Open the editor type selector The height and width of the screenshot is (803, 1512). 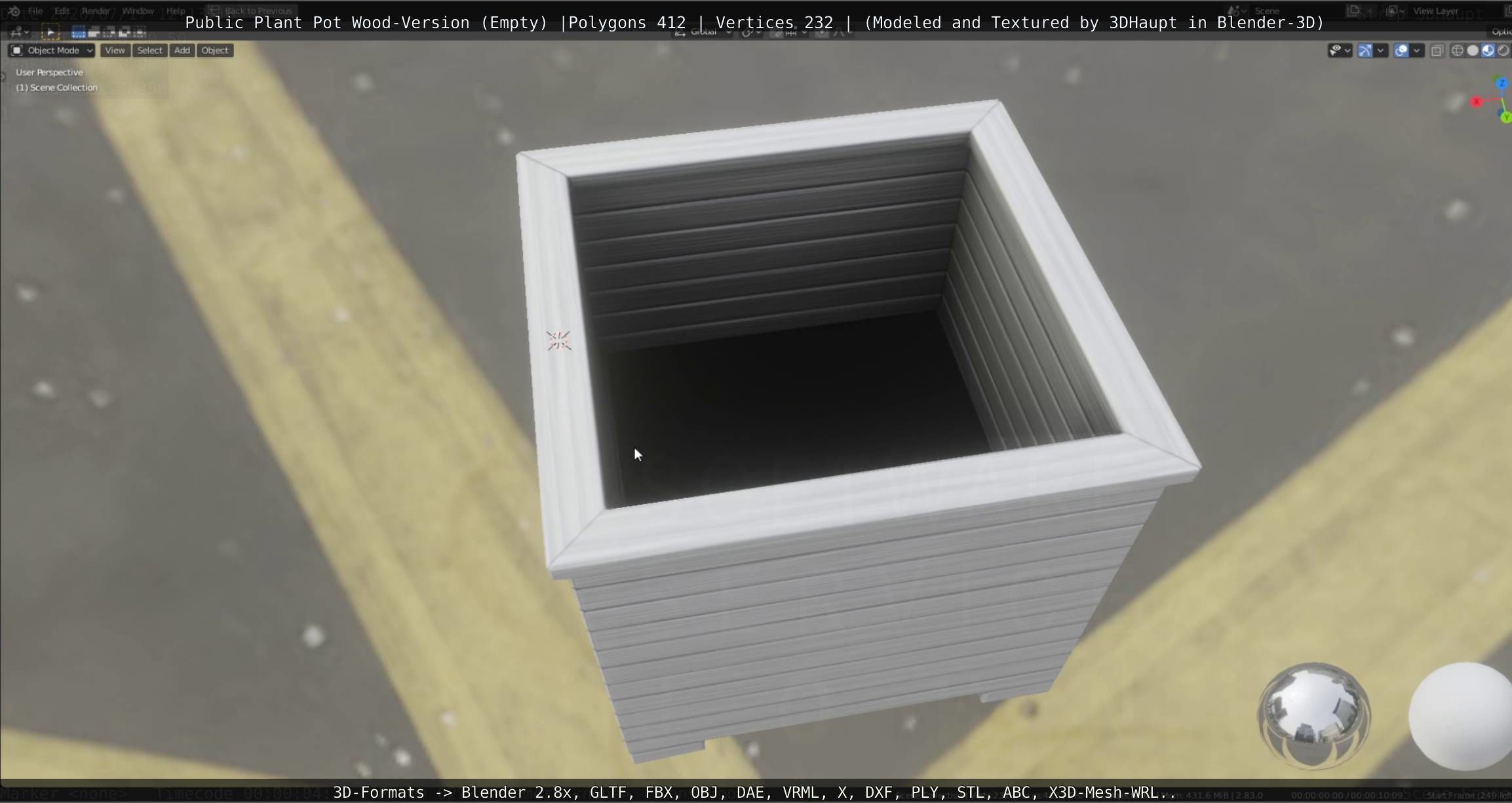19,31
